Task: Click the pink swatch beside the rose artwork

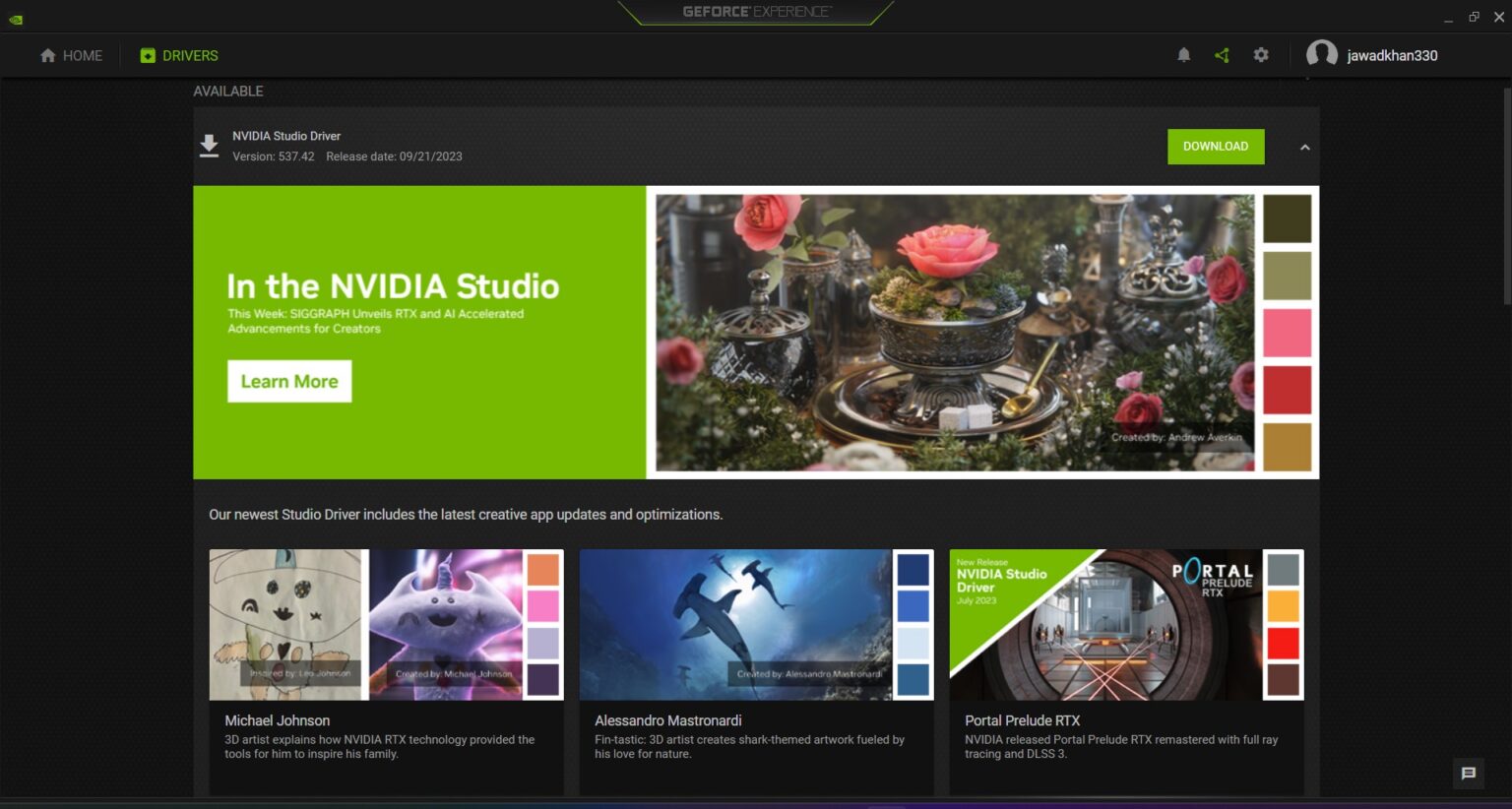Action: pos(1286,334)
